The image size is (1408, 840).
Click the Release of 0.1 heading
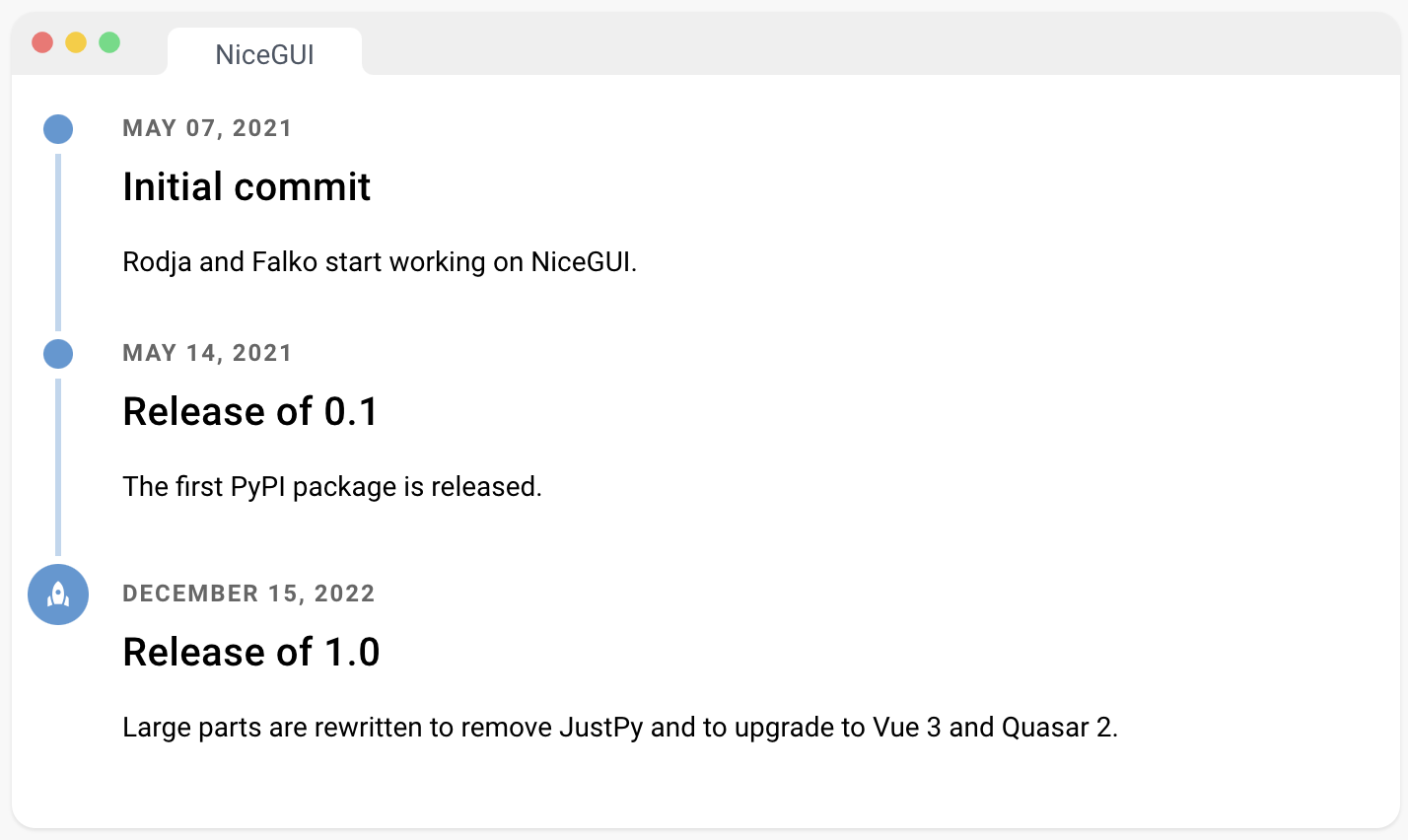pos(250,411)
